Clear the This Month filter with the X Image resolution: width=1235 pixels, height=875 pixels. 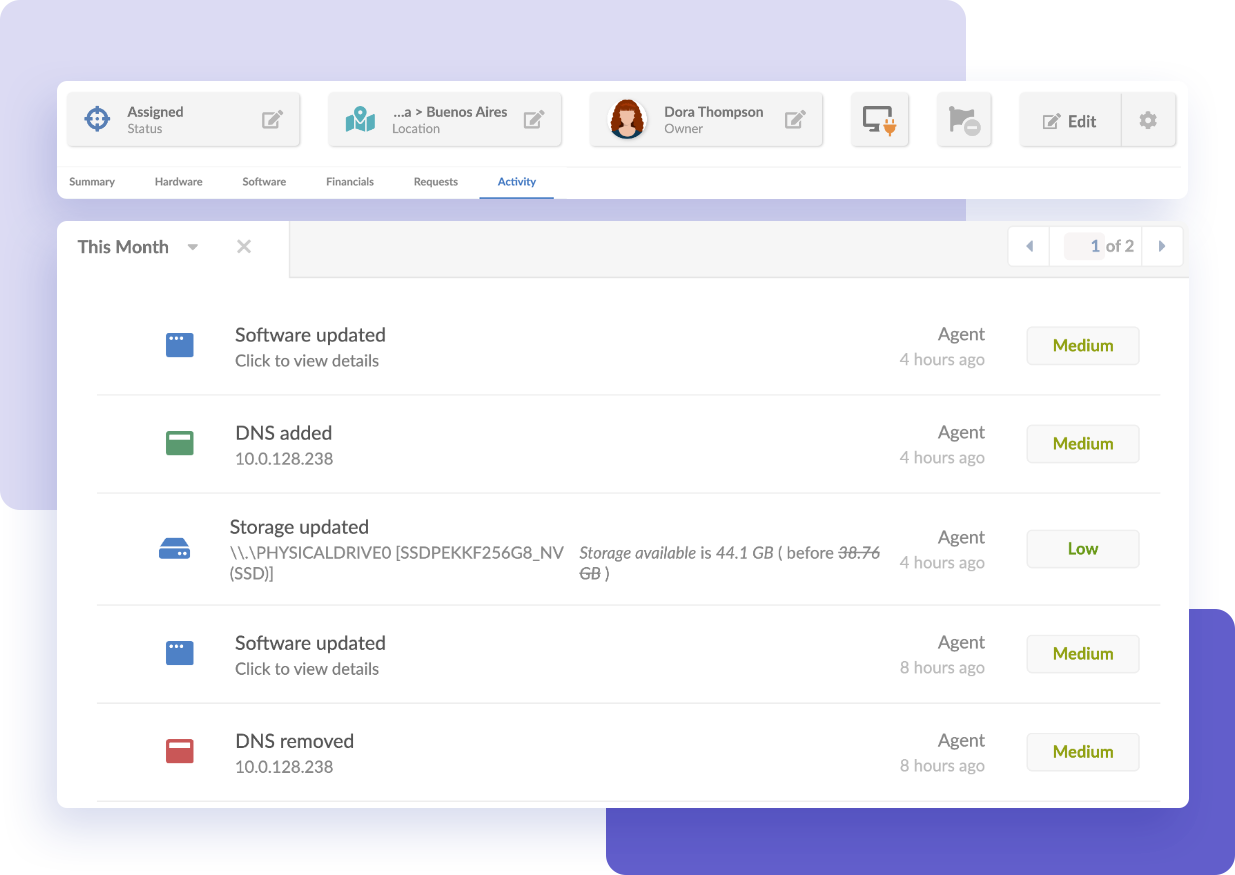[244, 246]
